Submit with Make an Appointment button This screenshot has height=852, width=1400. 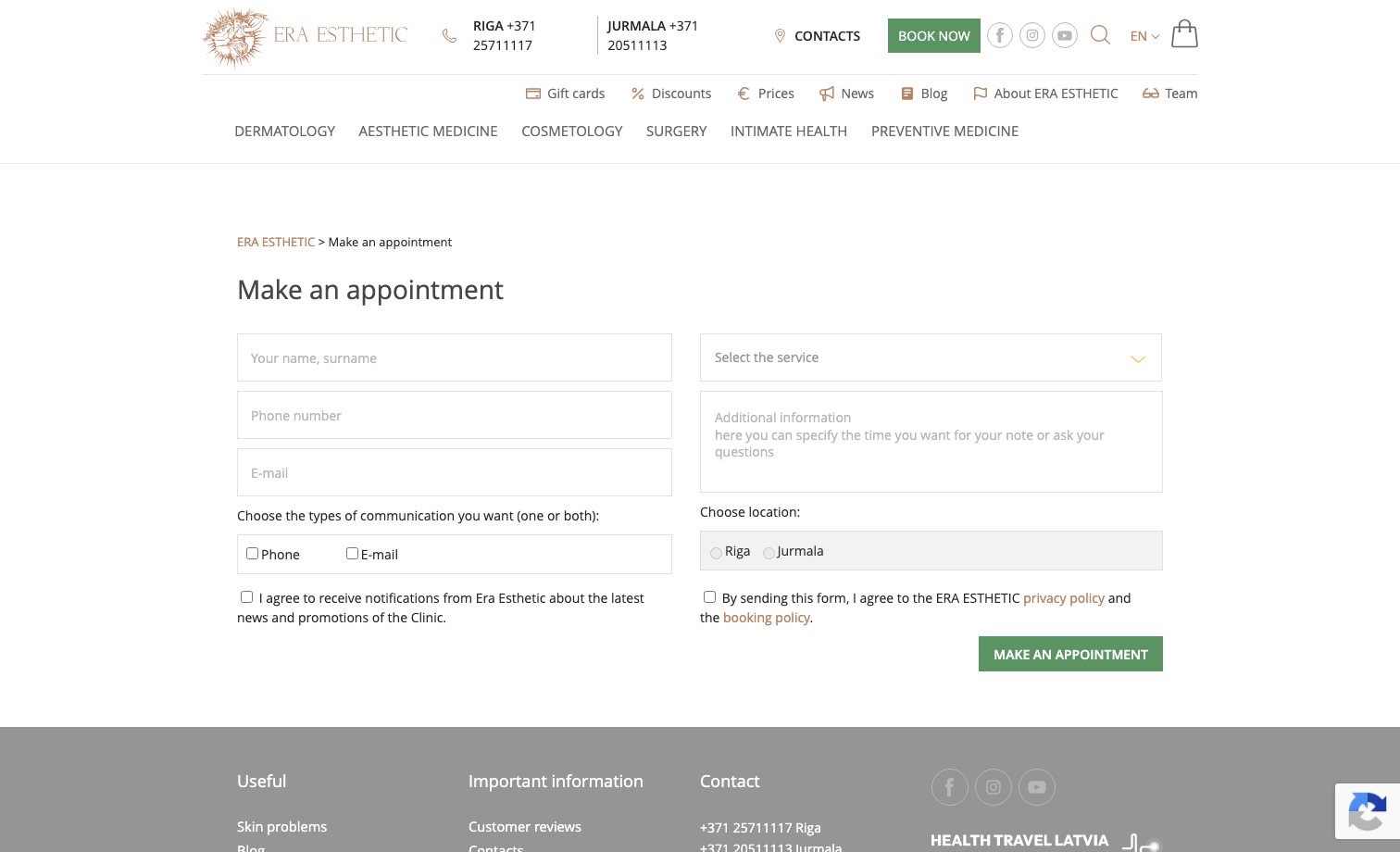[x=1070, y=654]
